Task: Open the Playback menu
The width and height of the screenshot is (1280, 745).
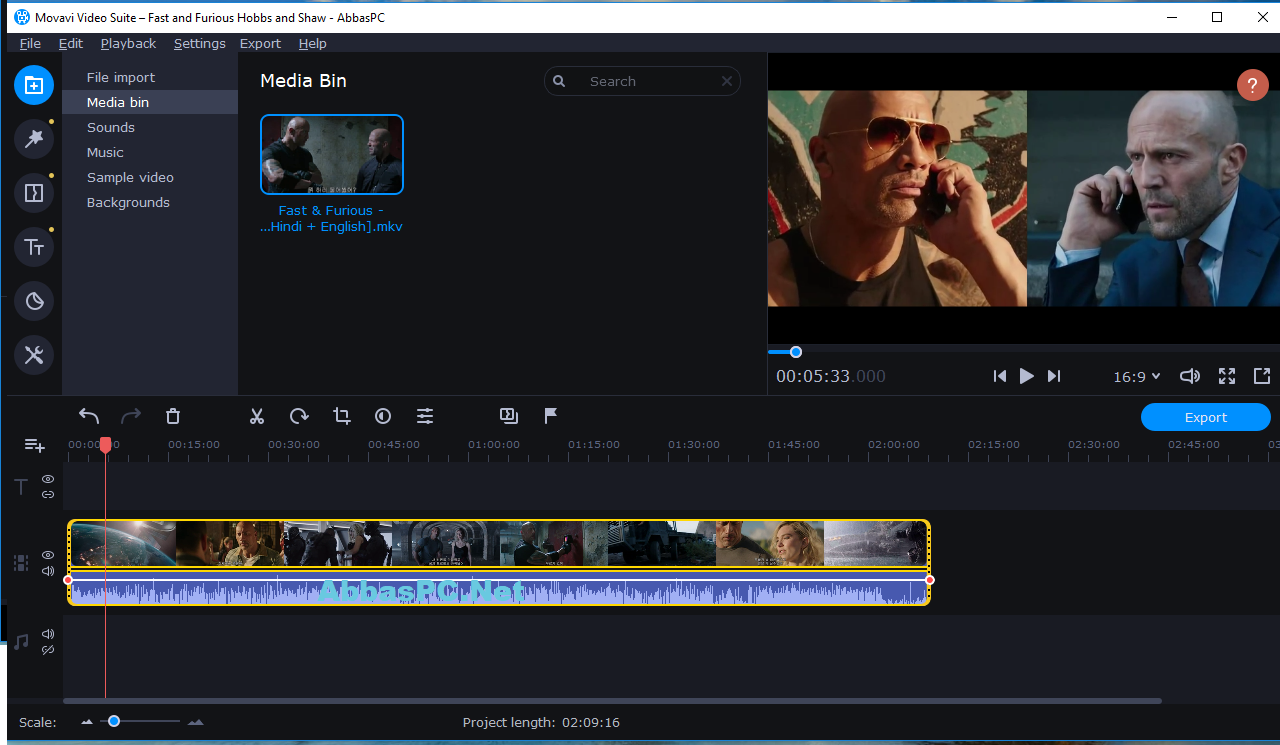Action: 128,44
